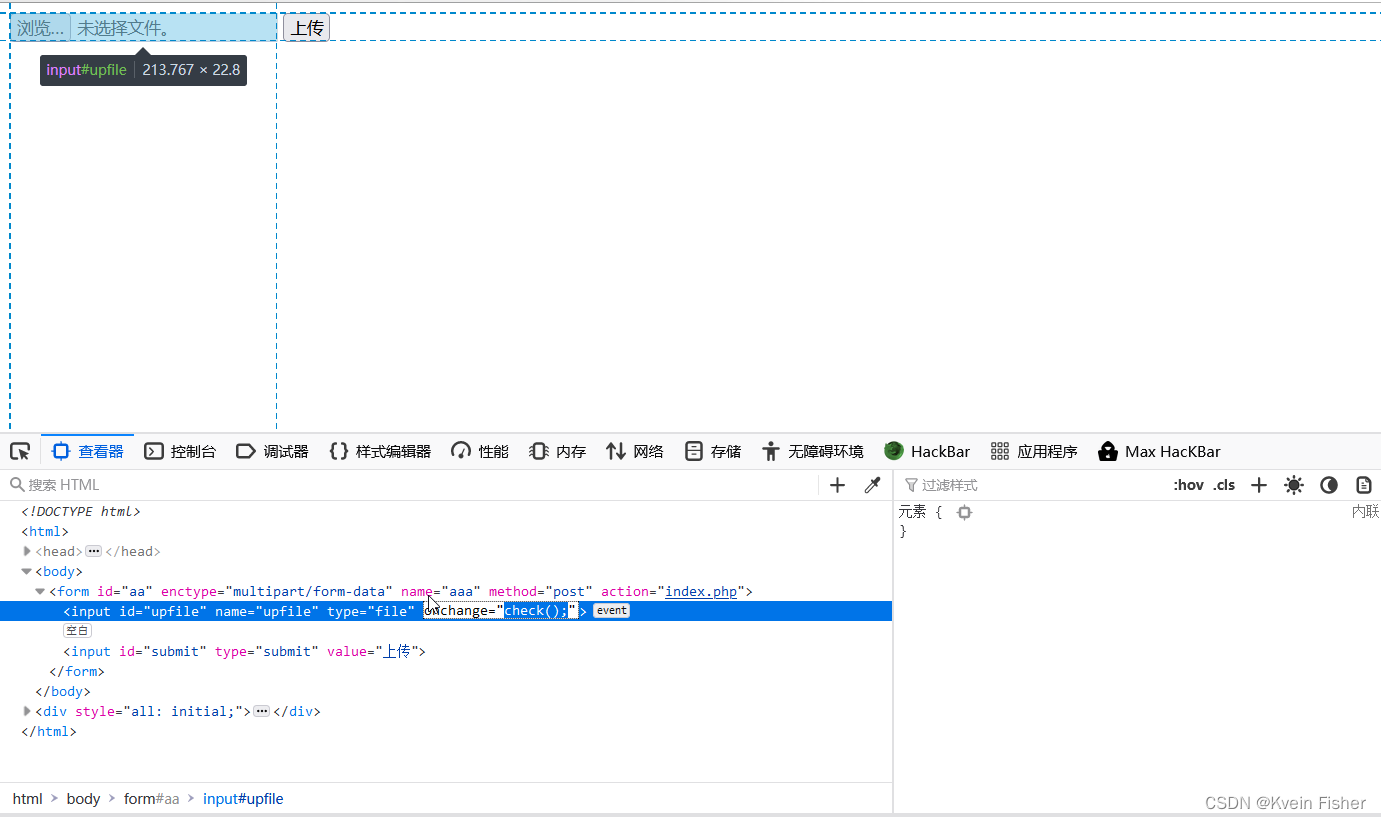Select the closing body tag row
The height and width of the screenshot is (819, 1381).
coord(446,691)
